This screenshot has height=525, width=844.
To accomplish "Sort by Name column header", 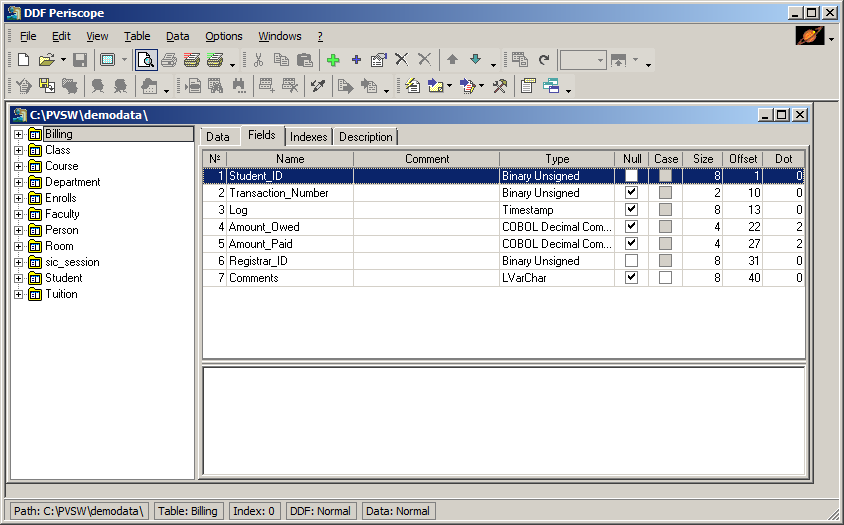I will [290, 159].
